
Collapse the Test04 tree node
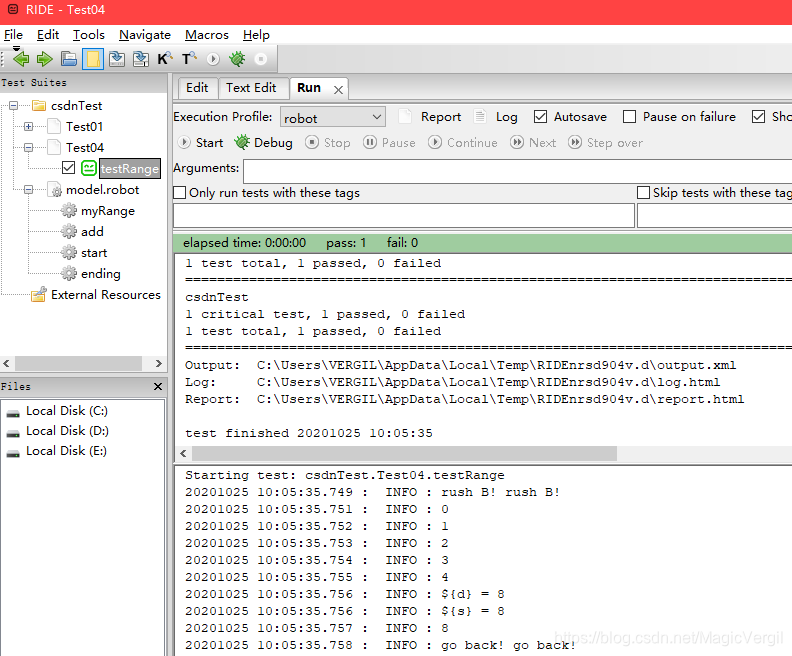[x=29, y=147]
